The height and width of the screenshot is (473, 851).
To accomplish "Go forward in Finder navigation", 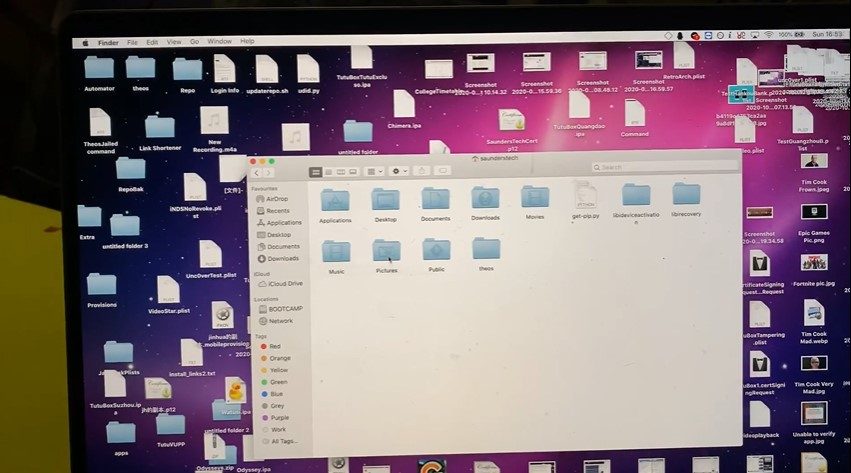I will 268,173.
